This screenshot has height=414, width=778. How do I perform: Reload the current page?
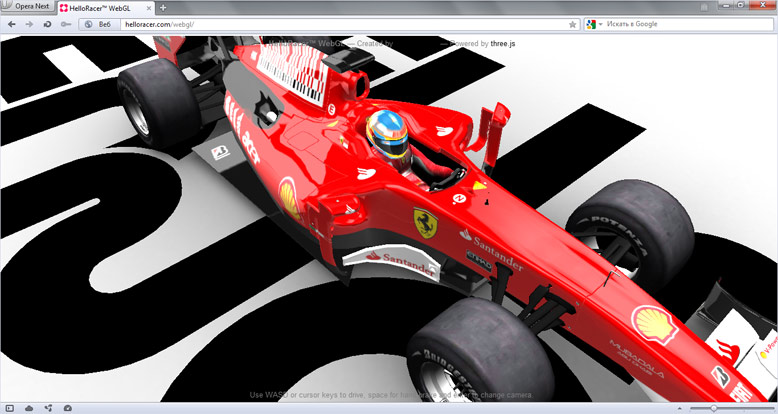click(47, 24)
